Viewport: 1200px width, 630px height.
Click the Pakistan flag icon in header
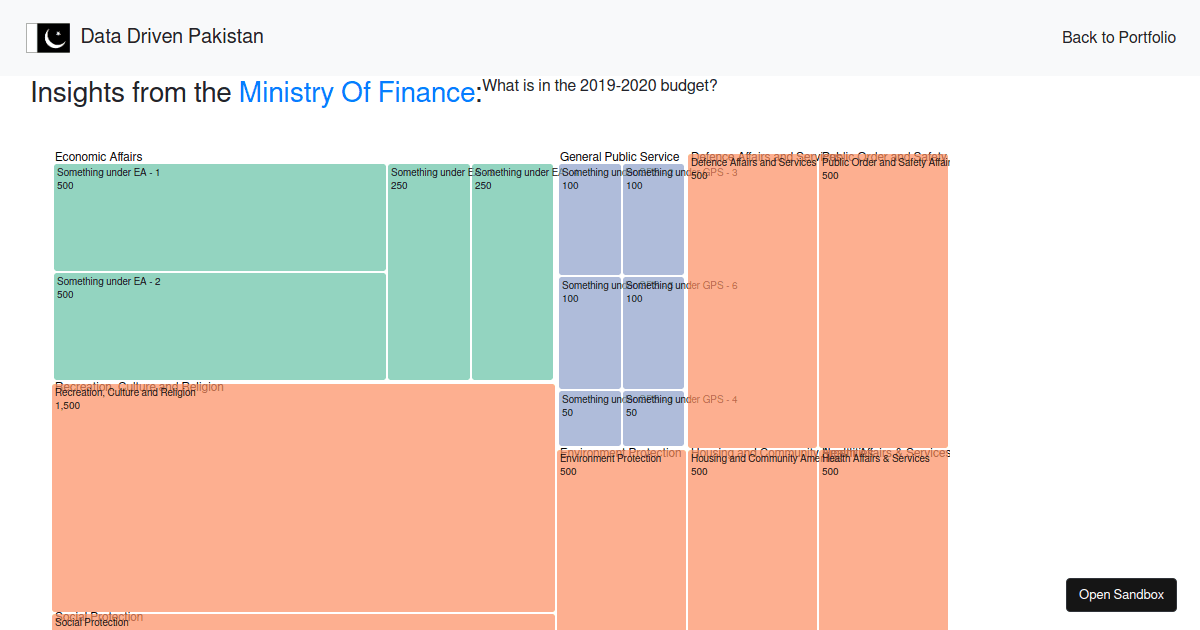pyautogui.click(x=48, y=37)
